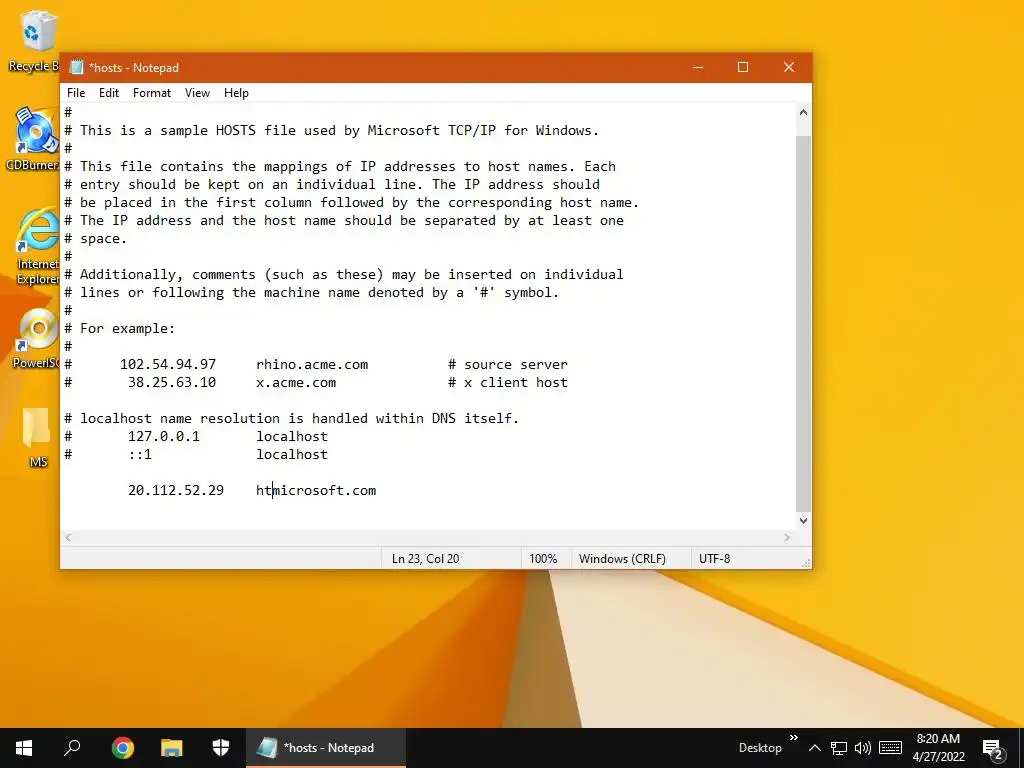Open File Explorer from taskbar

[172, 748]
